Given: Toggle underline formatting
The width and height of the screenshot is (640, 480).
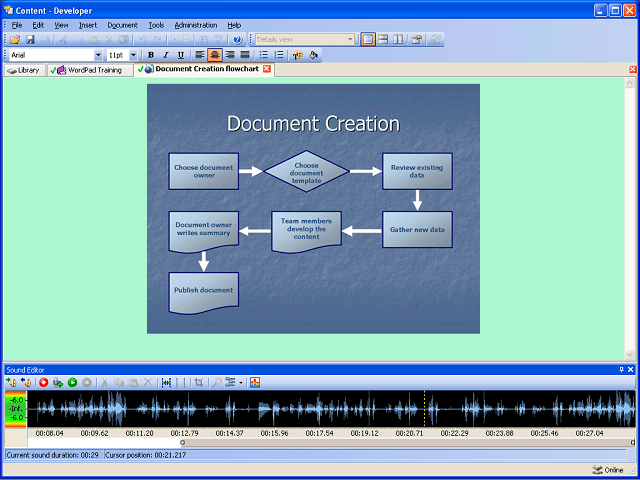Looking at the screenshot, I should (x=181, y=55).
